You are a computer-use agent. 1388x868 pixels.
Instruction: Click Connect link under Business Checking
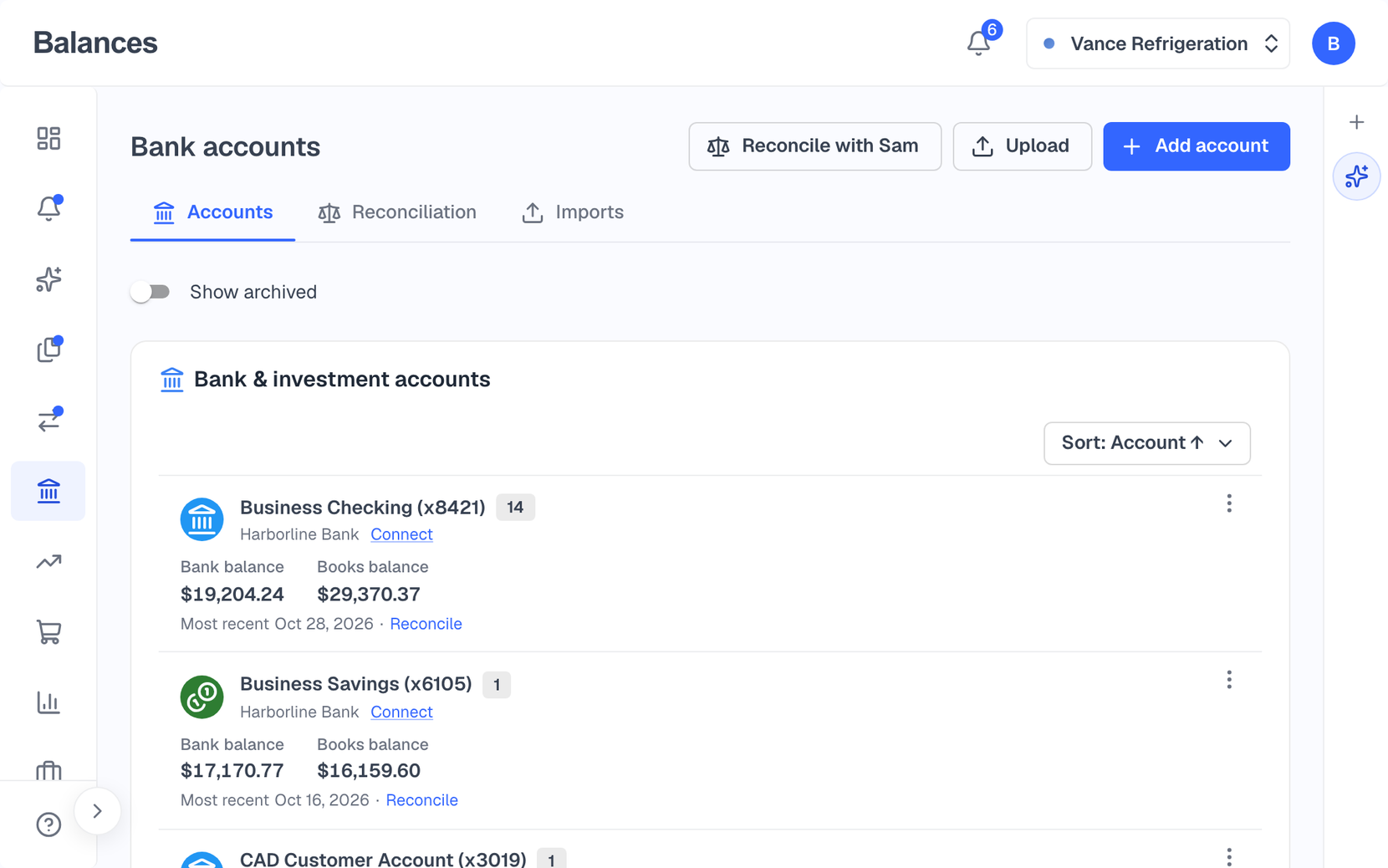point(401,534)
